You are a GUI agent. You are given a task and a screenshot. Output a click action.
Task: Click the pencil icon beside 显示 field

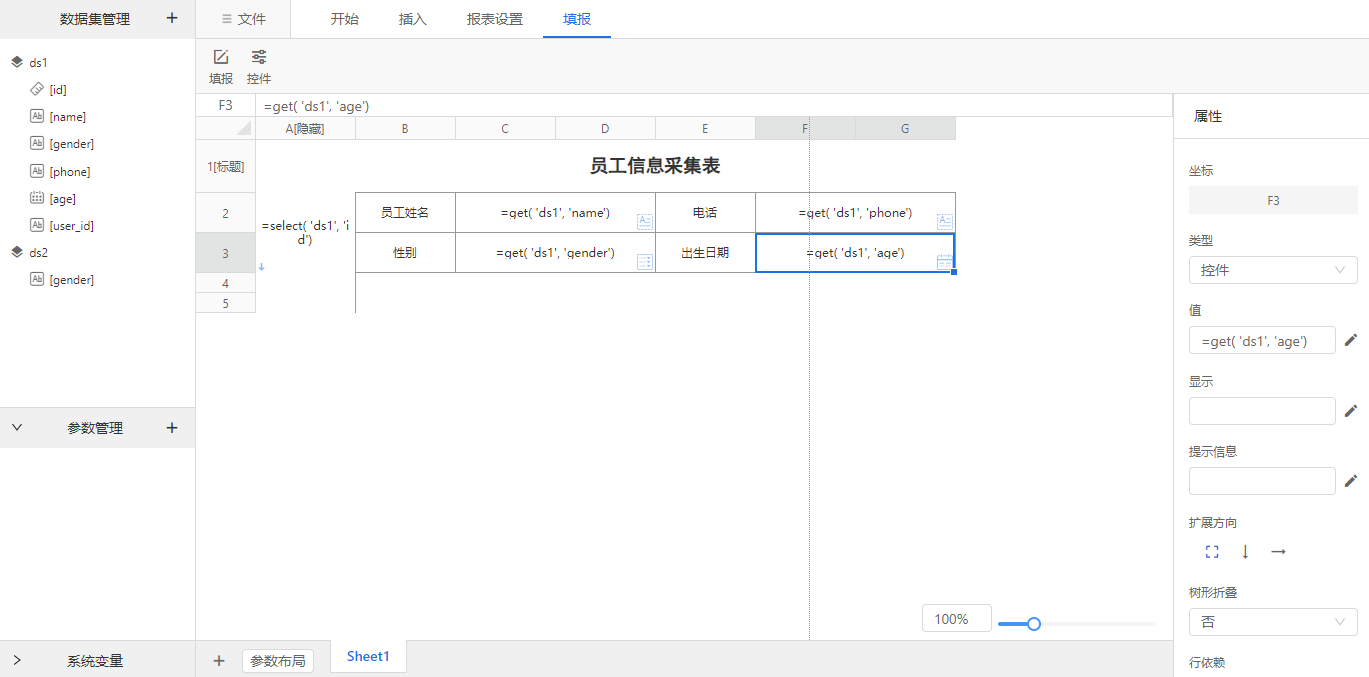(1351, 411)
